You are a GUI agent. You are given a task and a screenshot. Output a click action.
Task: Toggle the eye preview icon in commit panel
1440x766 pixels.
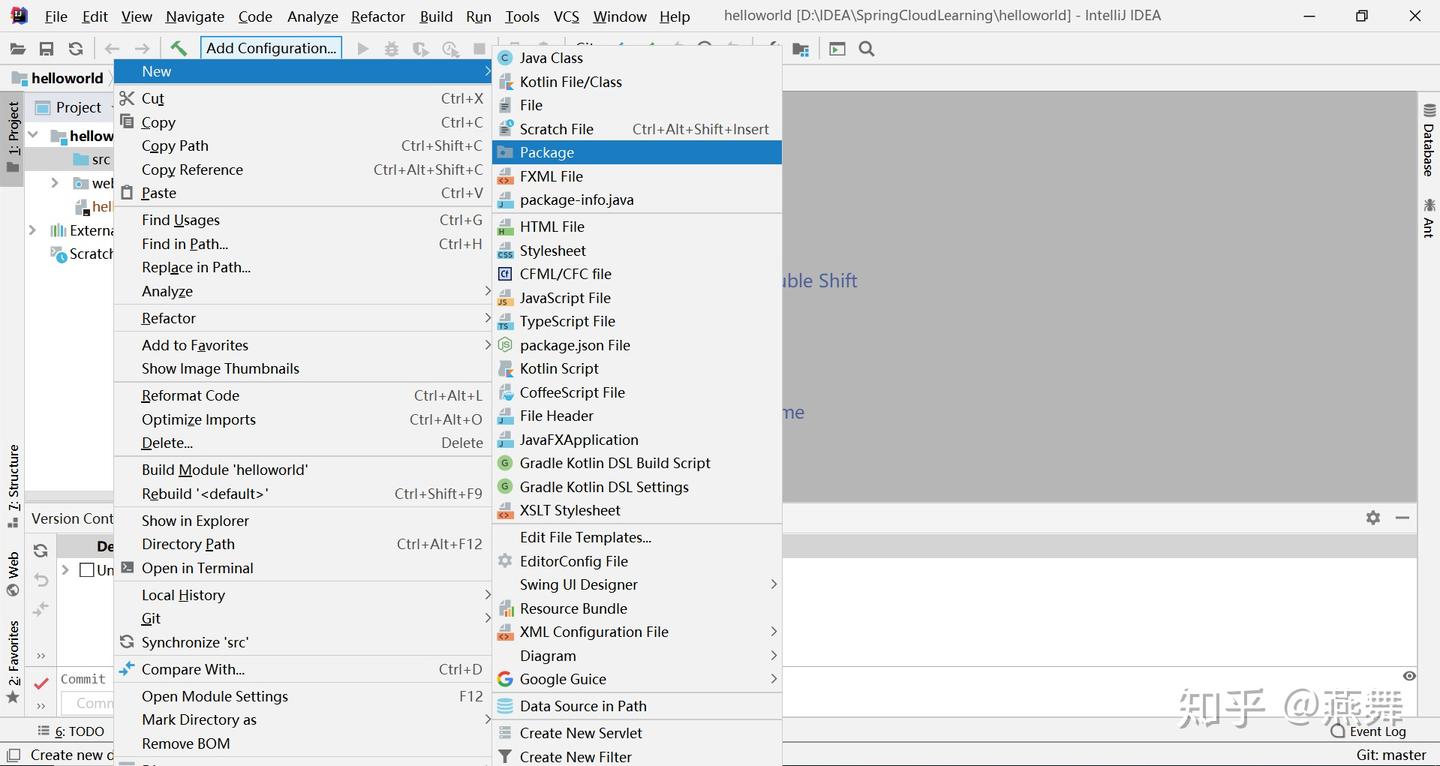(x=1409, y=676)
